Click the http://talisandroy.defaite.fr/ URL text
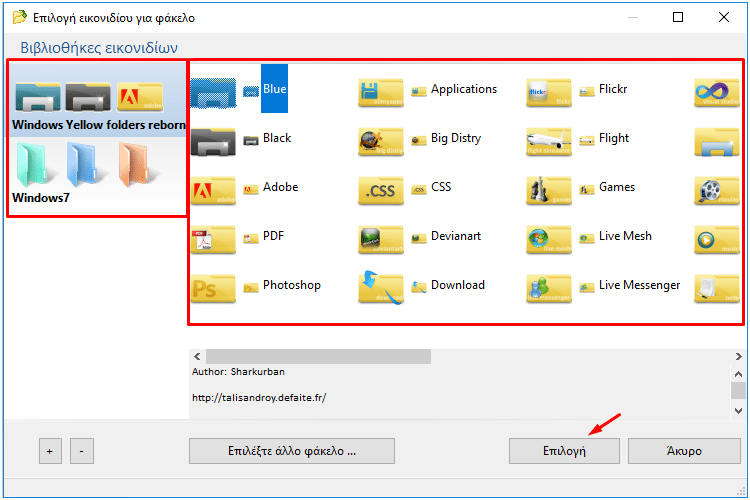Viewport: 750px width, 500px height. 259,398
